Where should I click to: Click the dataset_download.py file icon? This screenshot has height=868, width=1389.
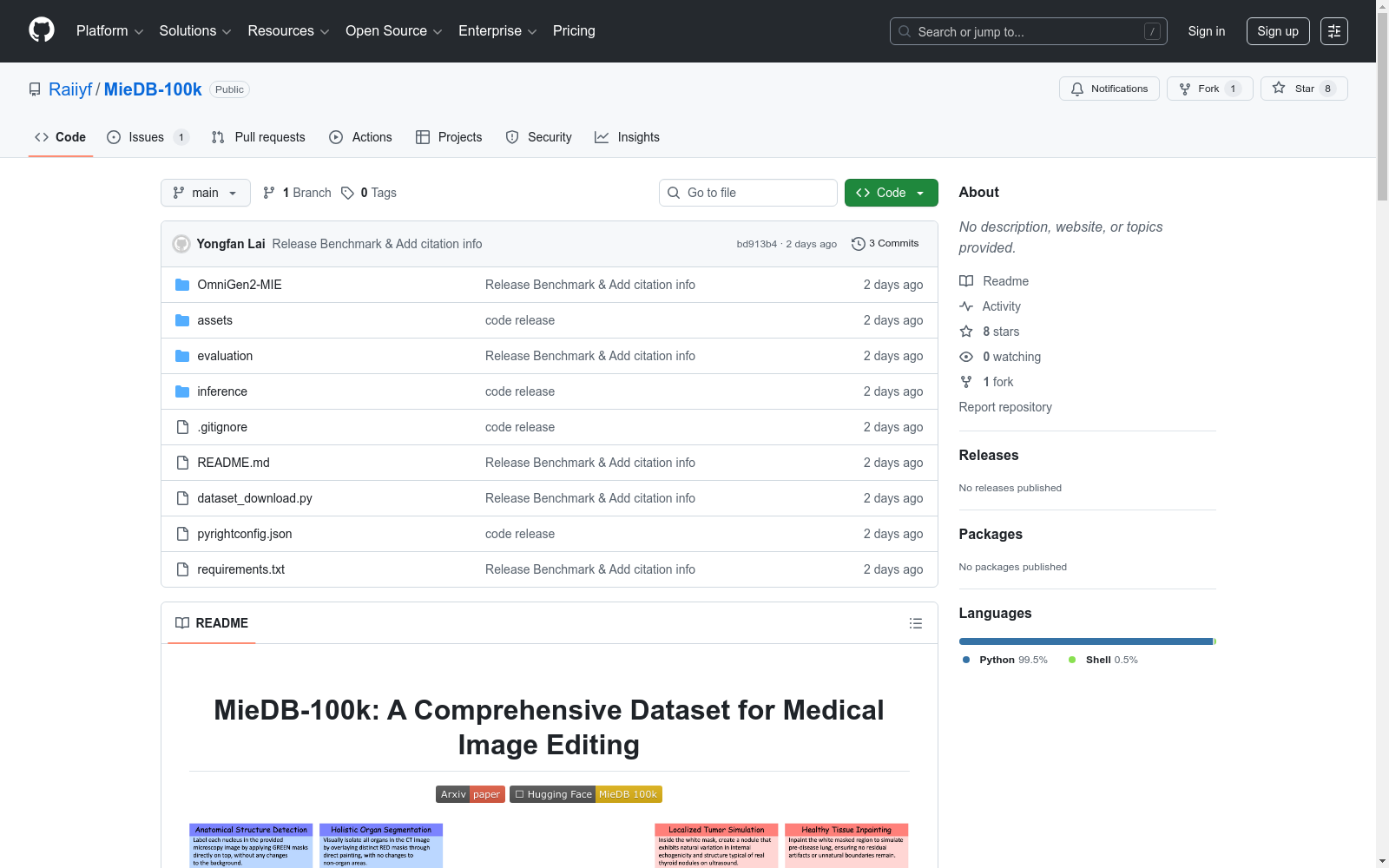pos(182,498)
